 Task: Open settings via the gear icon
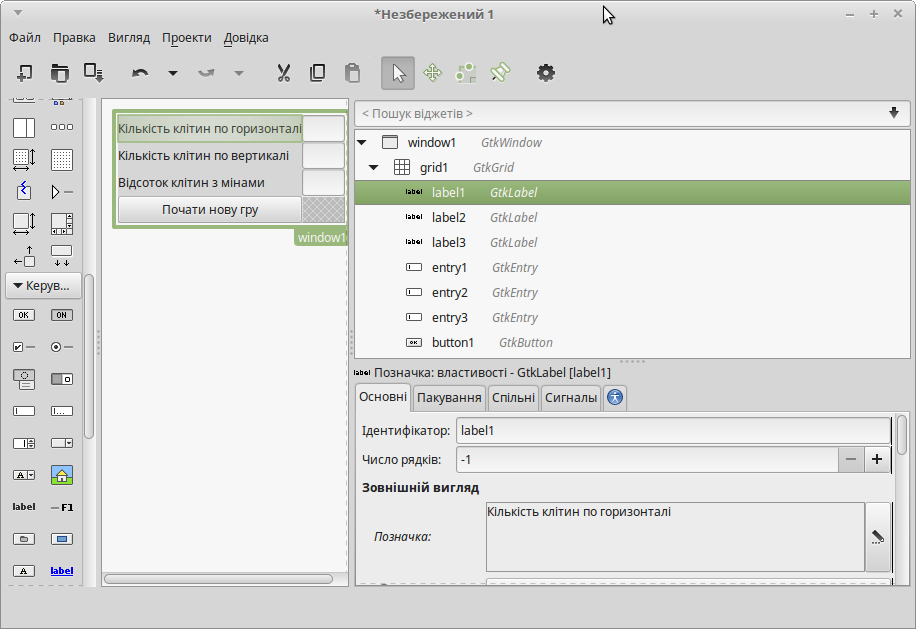(x=545, y=72)
